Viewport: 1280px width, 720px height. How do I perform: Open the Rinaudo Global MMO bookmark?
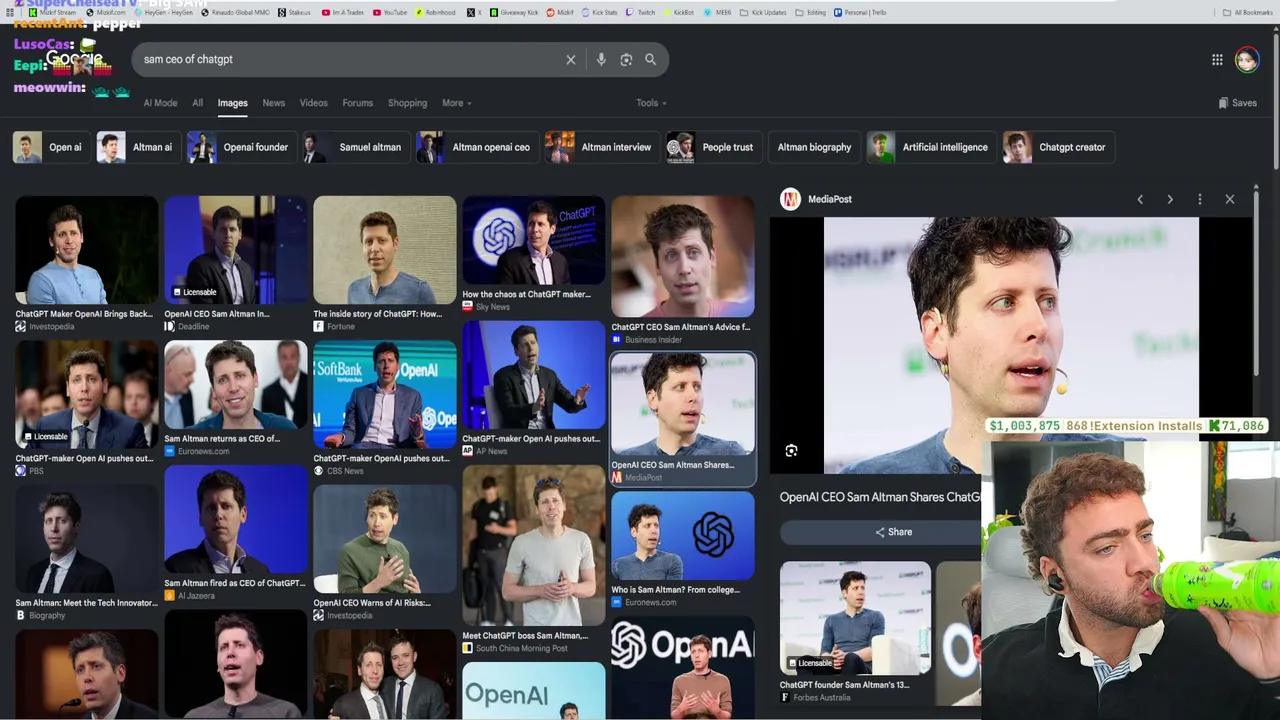pyautogui.click(x=234, y=13)
